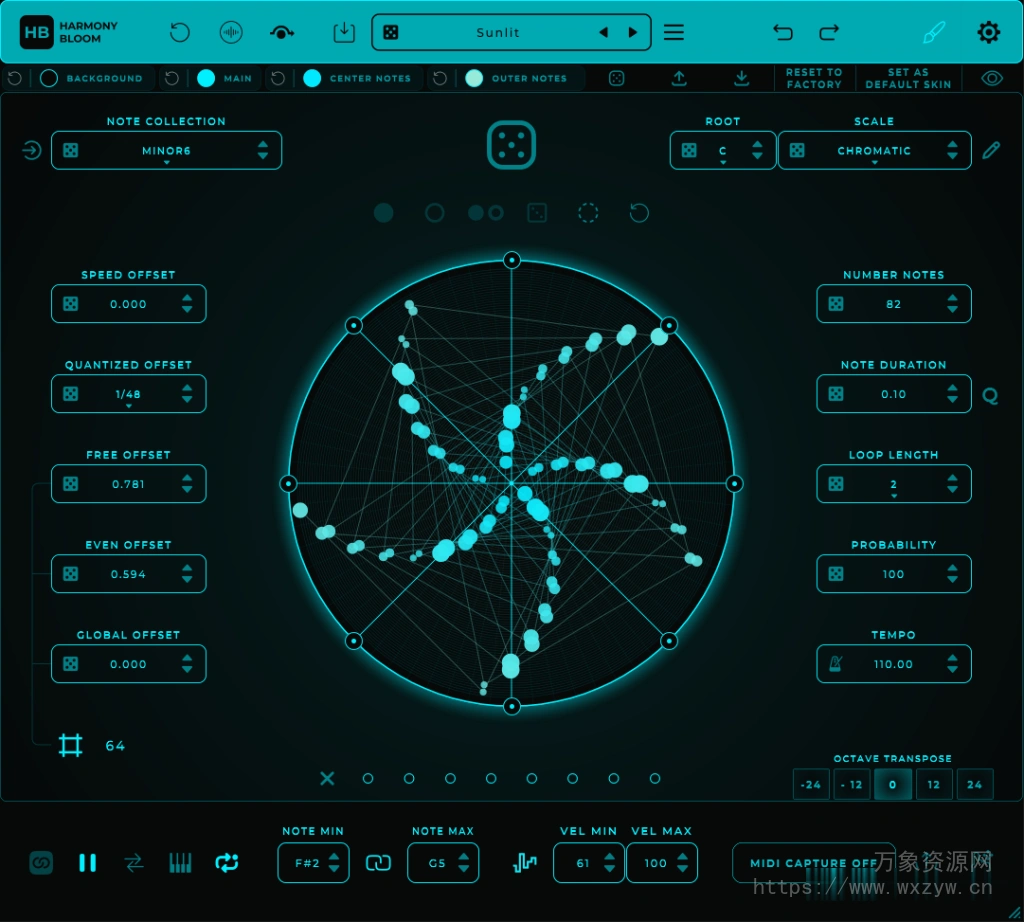The height and width of the screenshot is (922, 1024).
Task: Click the loop repeat icon in bottom toolbar
Action: (x=227, y=862)
